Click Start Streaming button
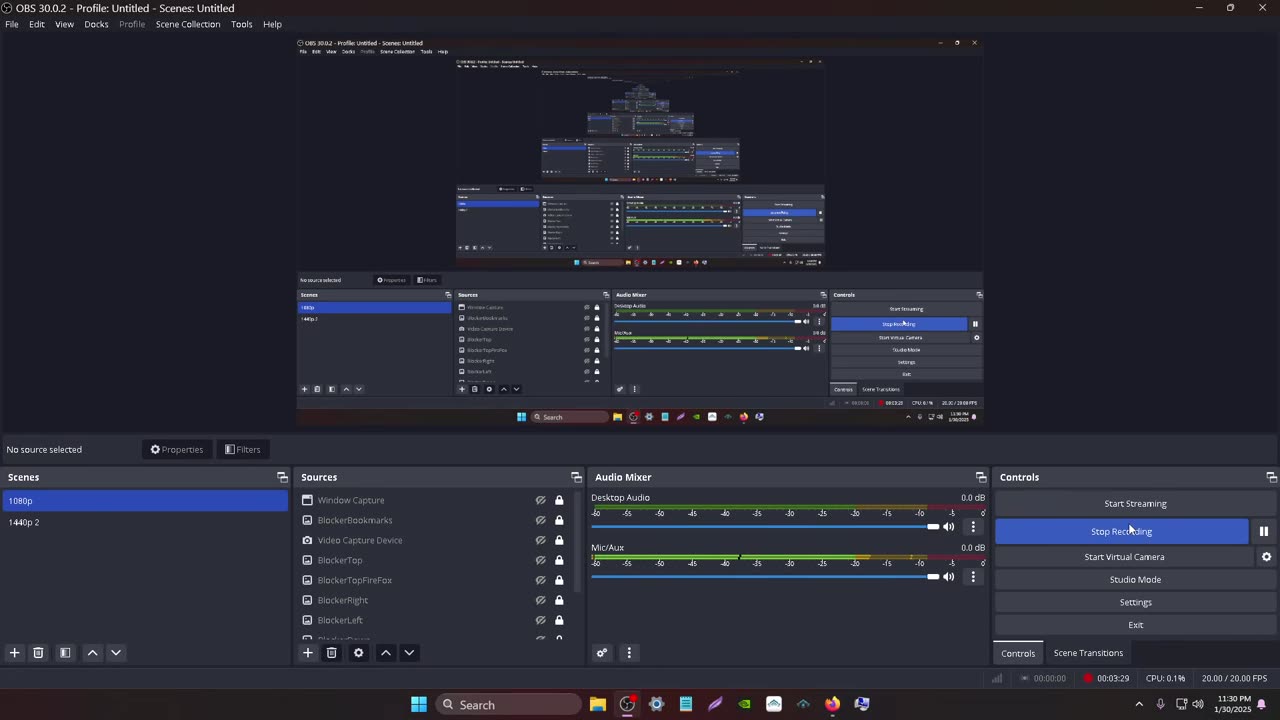1280x720 pixels. 1135,504
